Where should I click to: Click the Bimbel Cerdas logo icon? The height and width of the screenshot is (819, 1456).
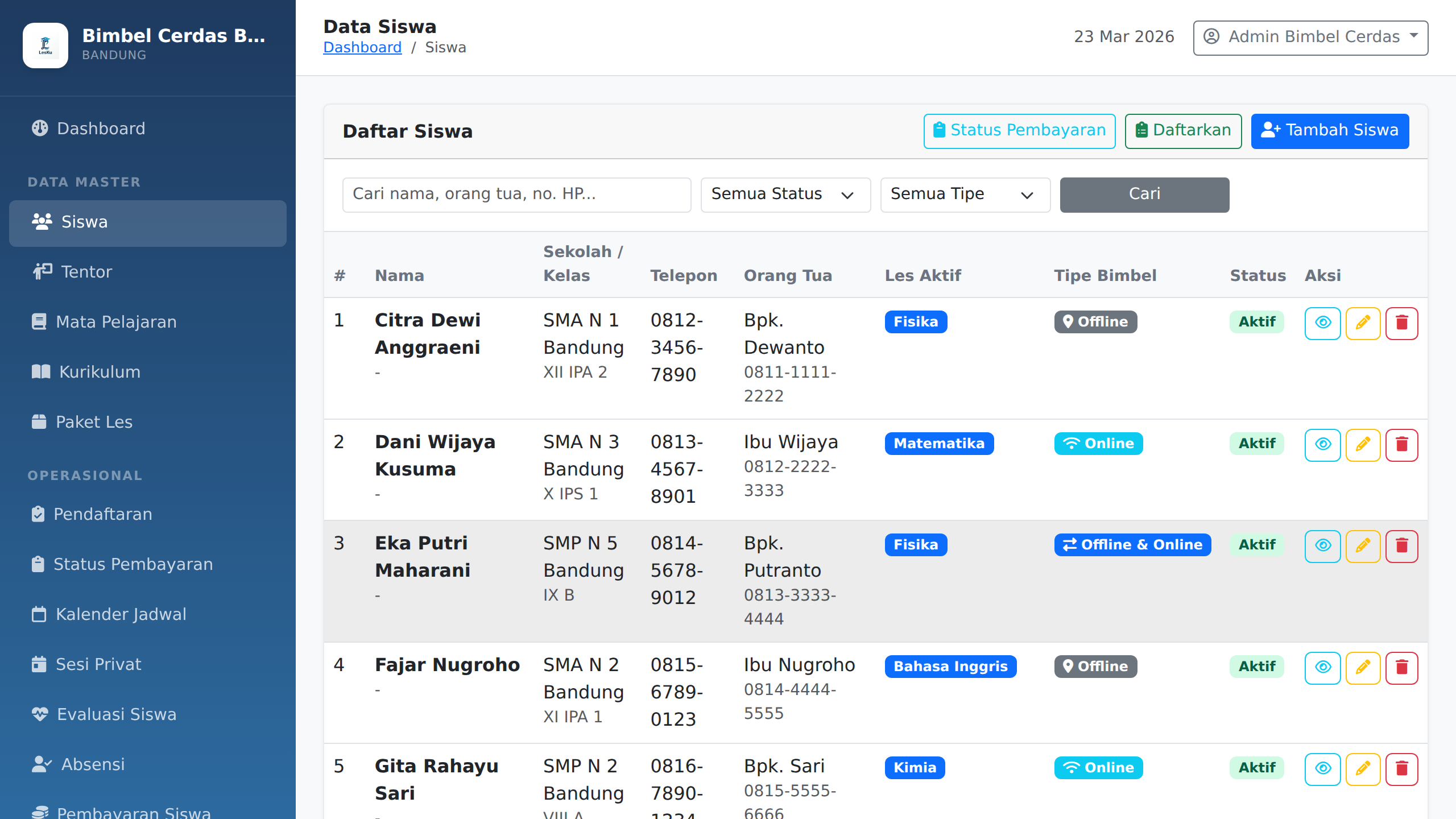click(x=45, y=45)
